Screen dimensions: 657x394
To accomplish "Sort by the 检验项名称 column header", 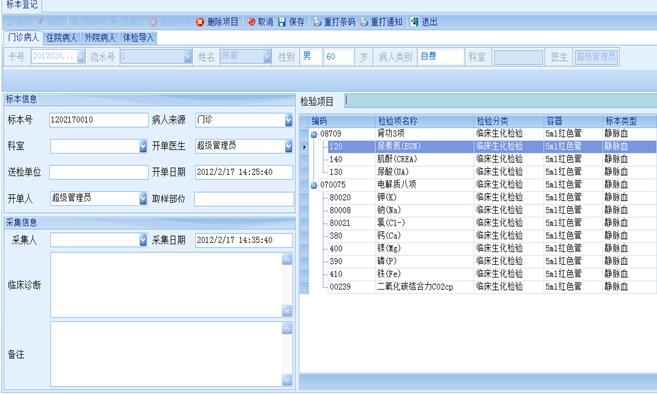I will pos(425,121).
